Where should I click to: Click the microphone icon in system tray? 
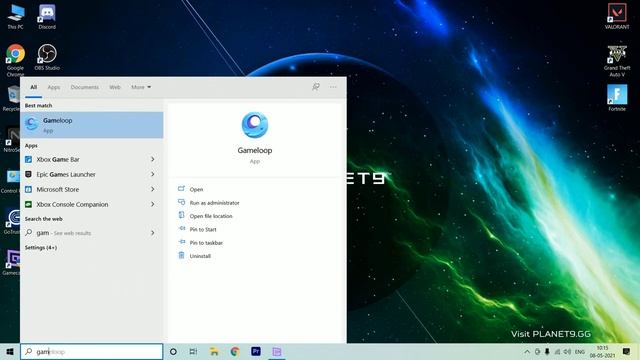(x=547, y=351)
